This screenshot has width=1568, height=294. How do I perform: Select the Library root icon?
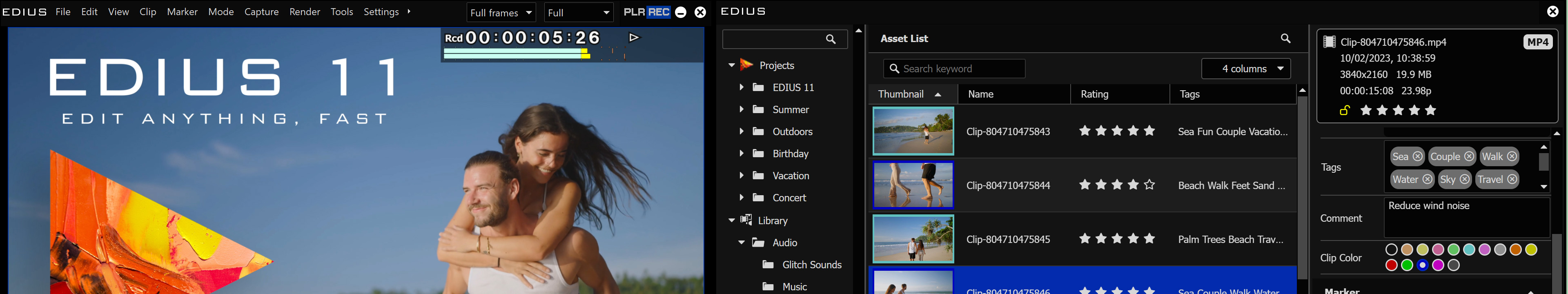[x=746, y=220]
